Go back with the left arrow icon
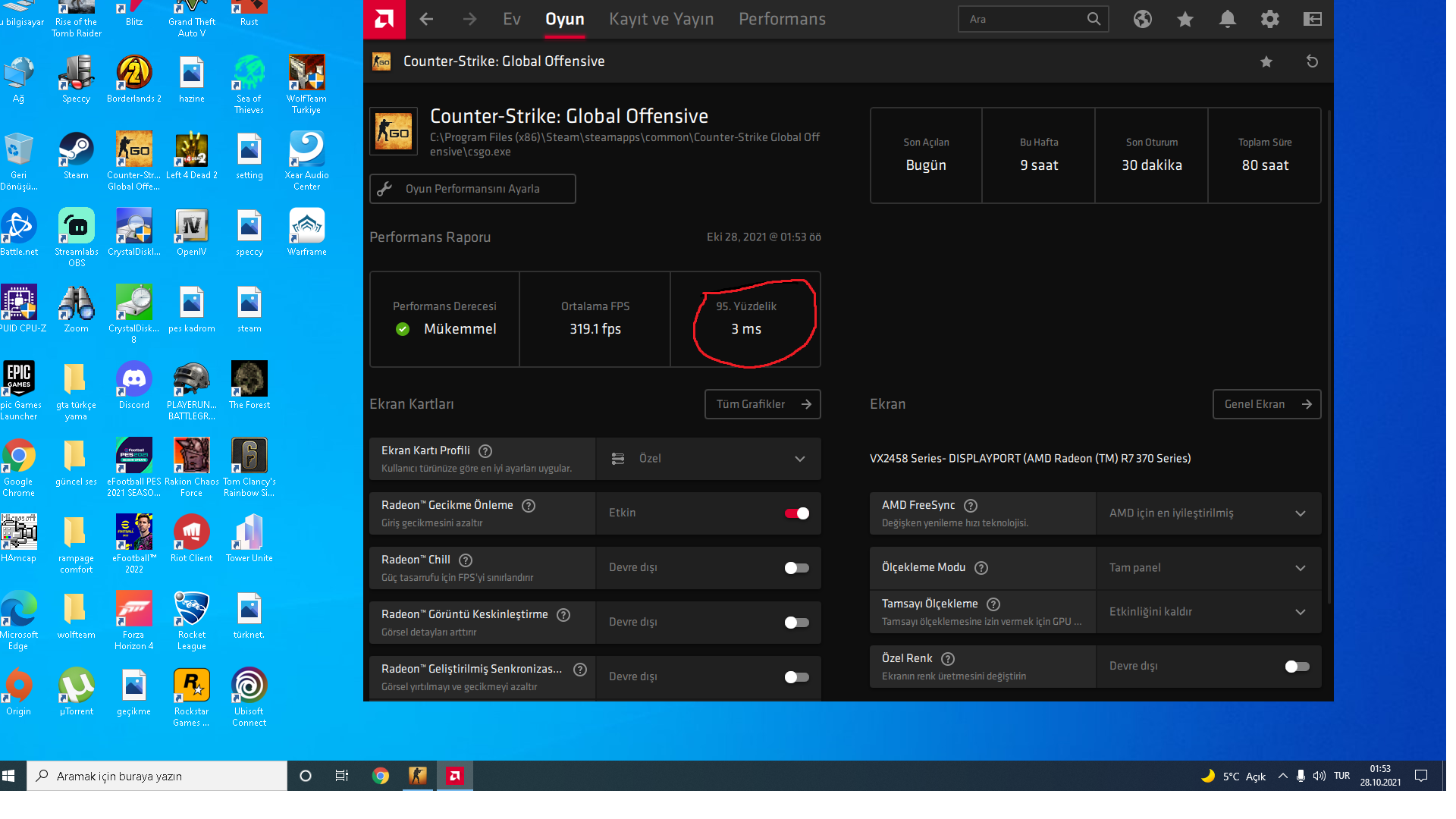 (427, 20)
